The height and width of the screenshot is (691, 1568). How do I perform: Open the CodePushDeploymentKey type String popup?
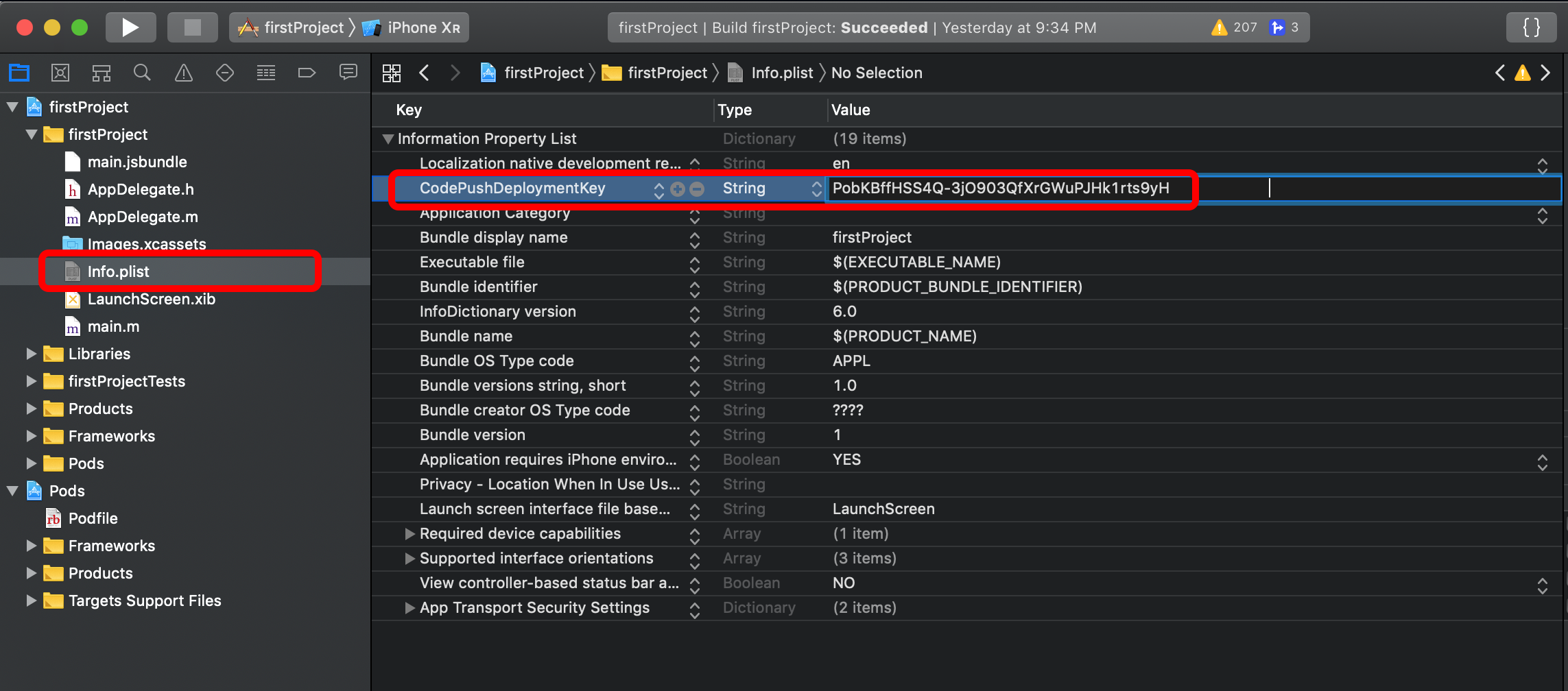point(816,189)
